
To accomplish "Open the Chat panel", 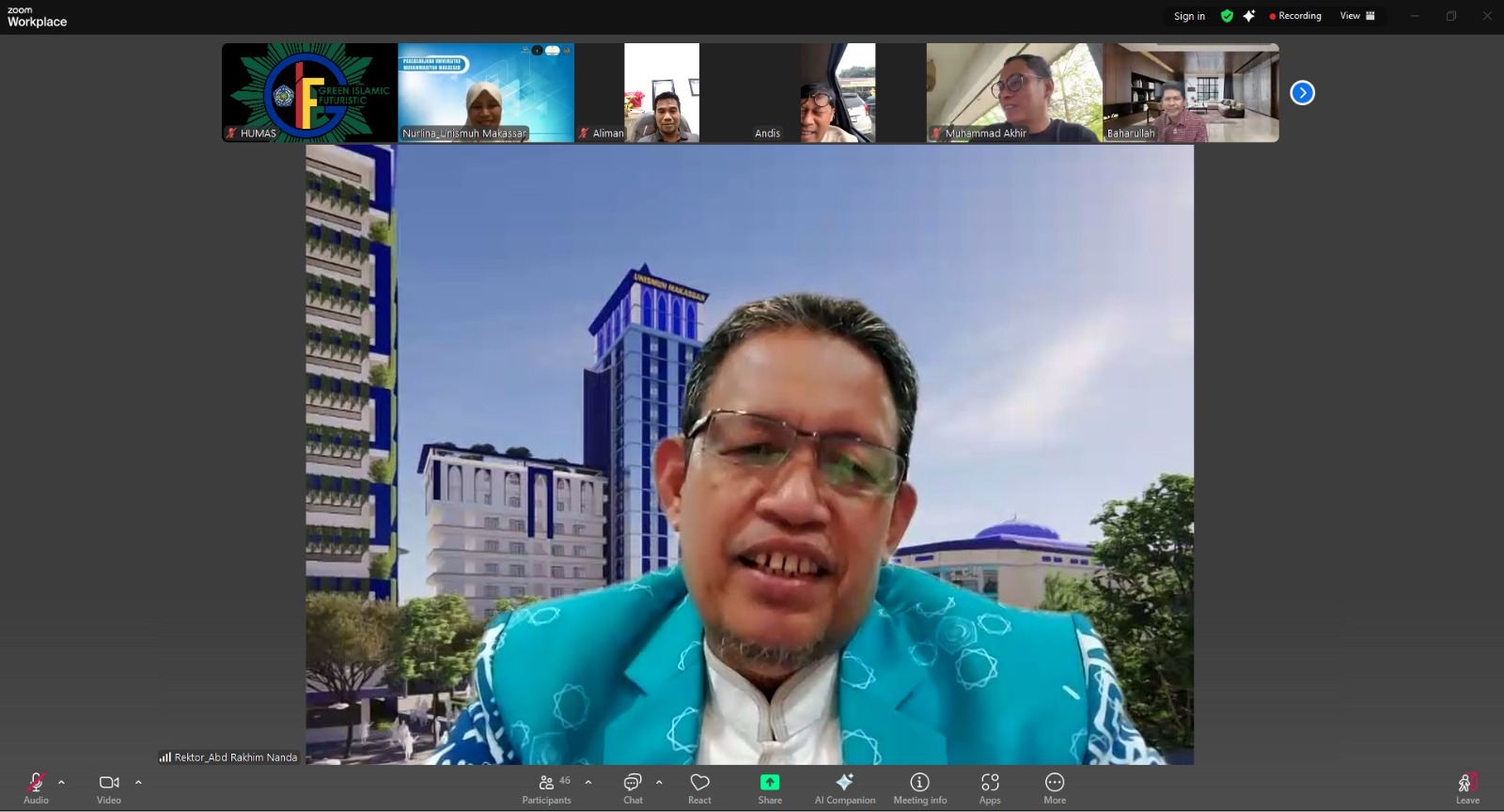I will (x=633, y=788).
